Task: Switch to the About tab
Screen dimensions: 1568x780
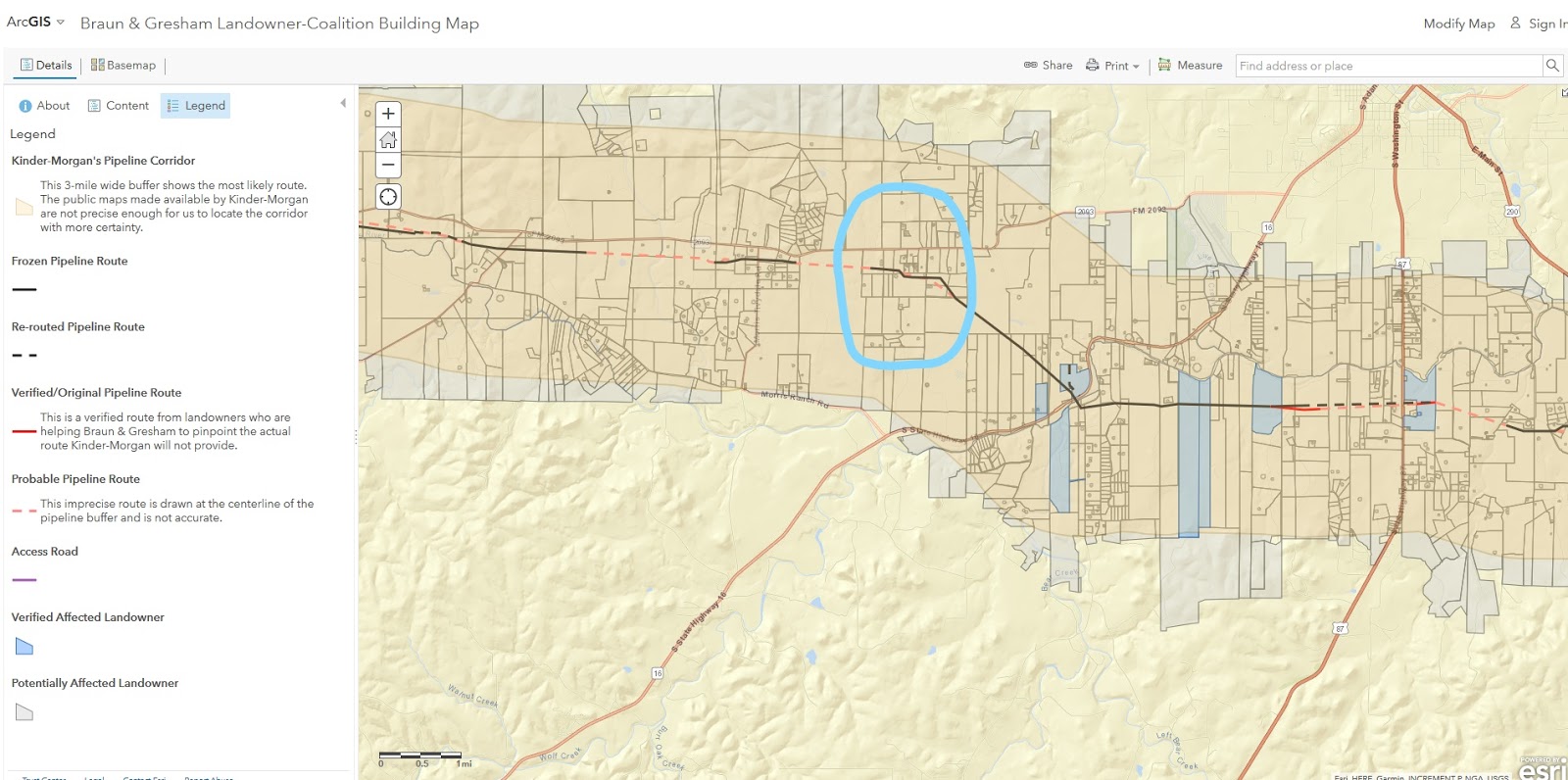Action: [44, 106]
